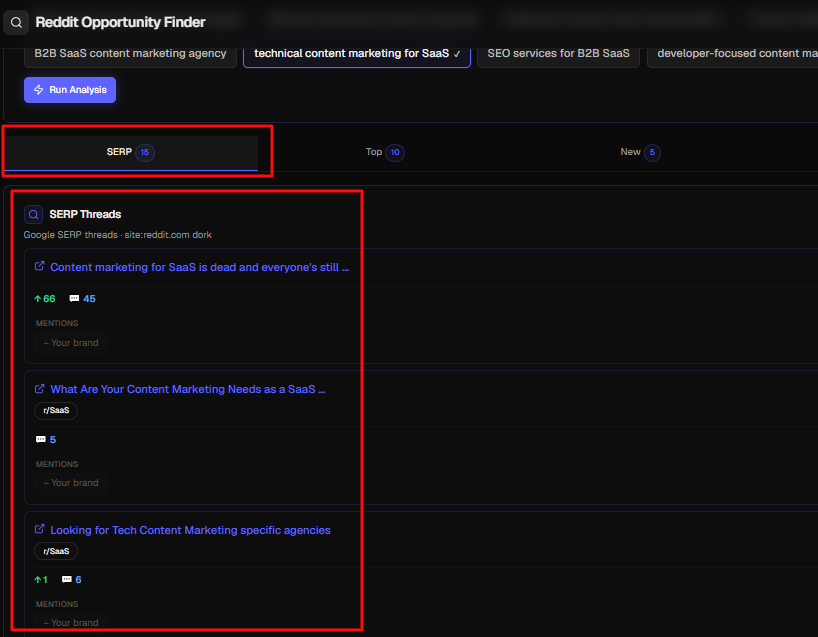This screenshot has width=818, height=637.
Task: Click upvote arrow next to 66
Action: 38,298
